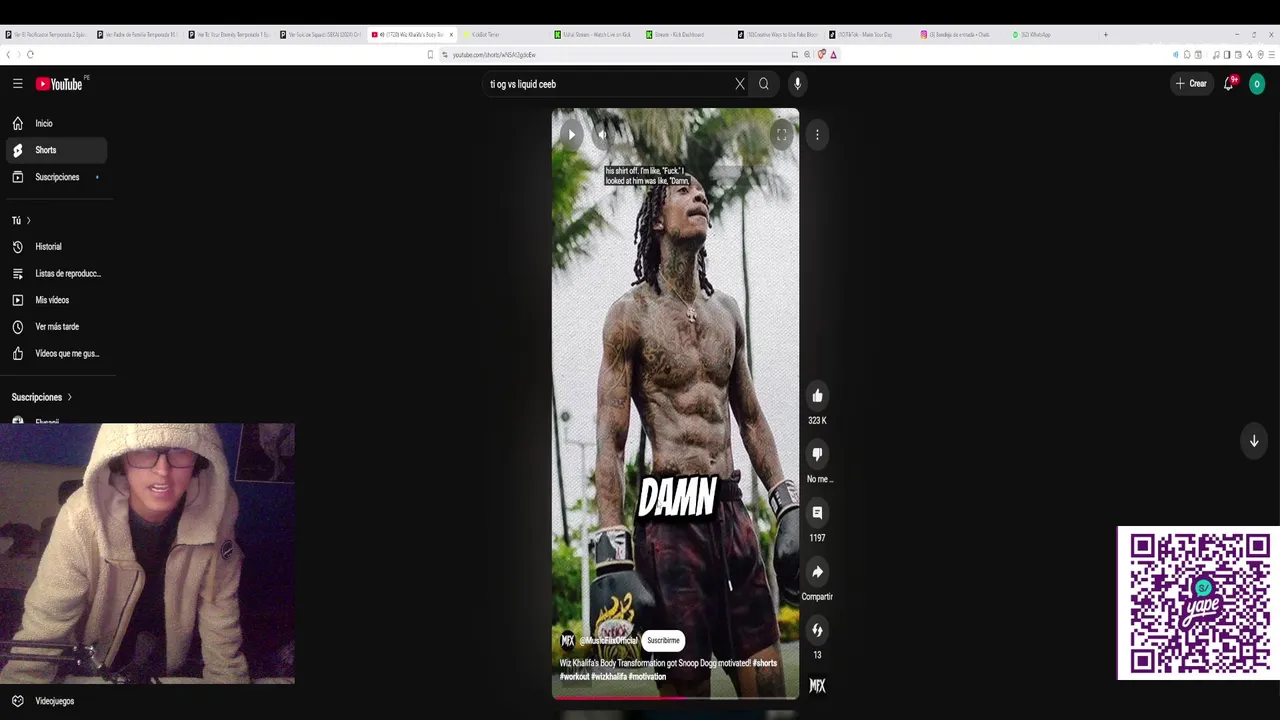
Task: Open the Brave Shields lion icon
Action: point(821,54)
